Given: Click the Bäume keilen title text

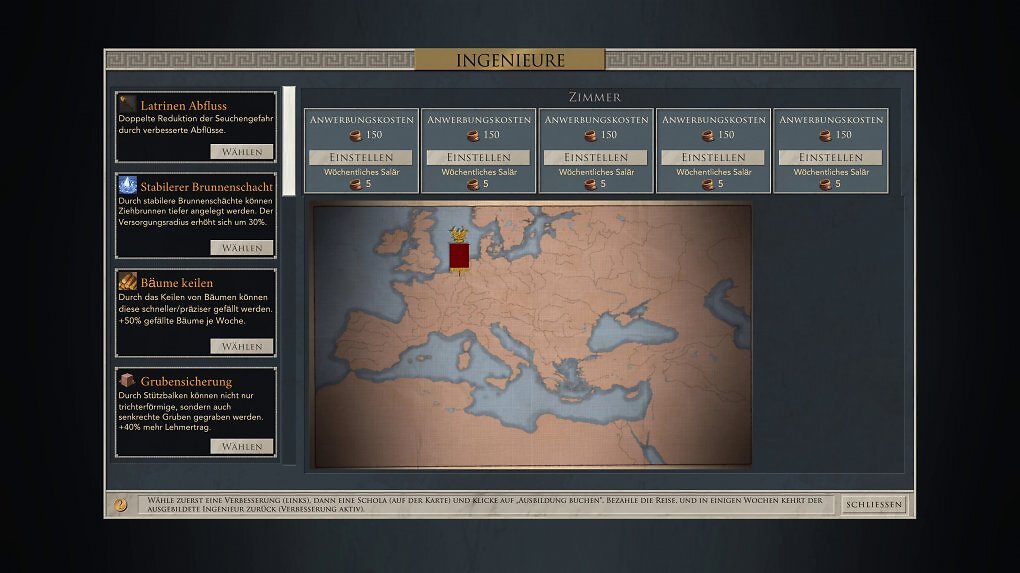Looking at the screenshot, I should [x=177, y=283].
